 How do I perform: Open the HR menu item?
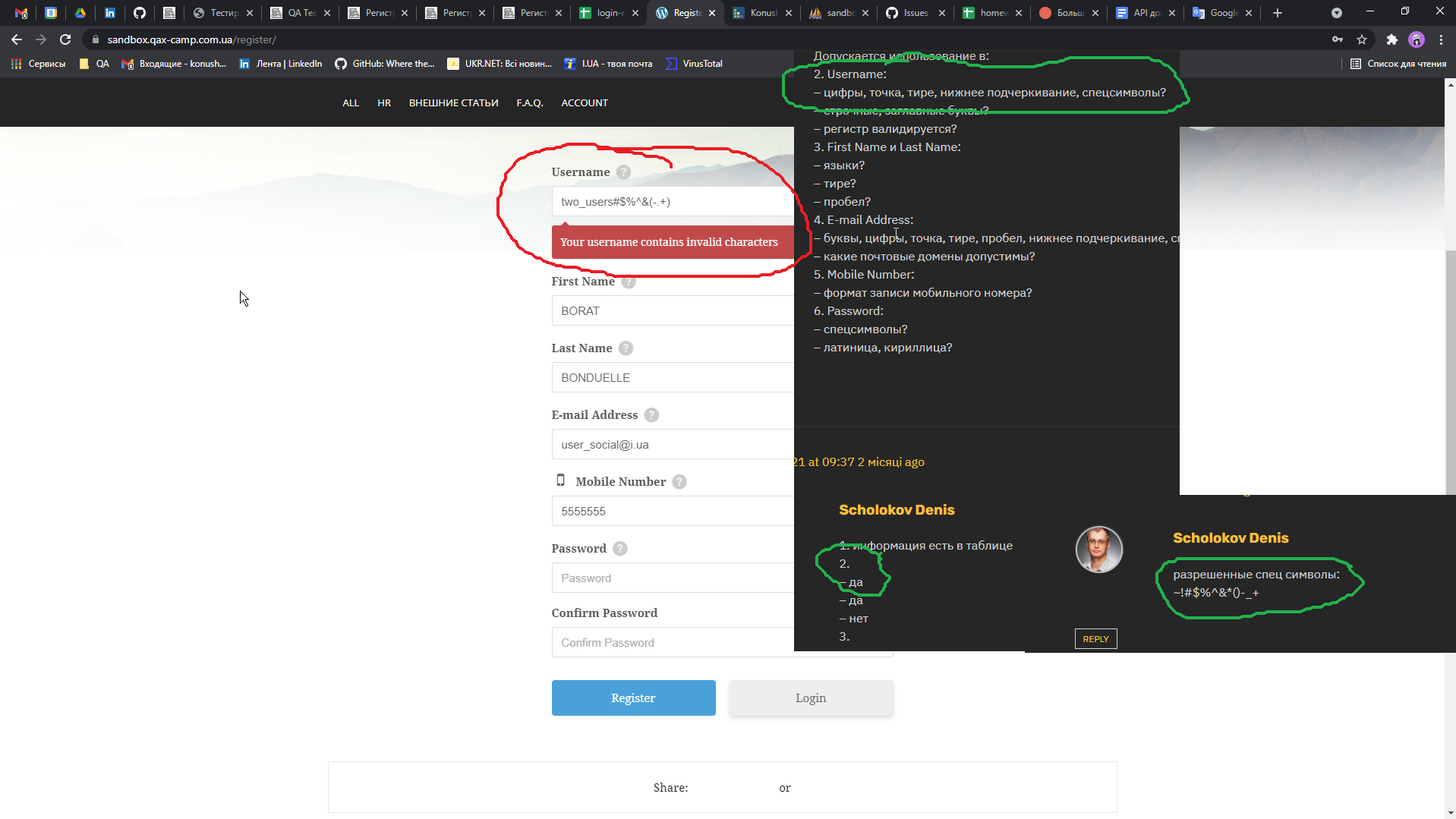click(x=384, y=103)
